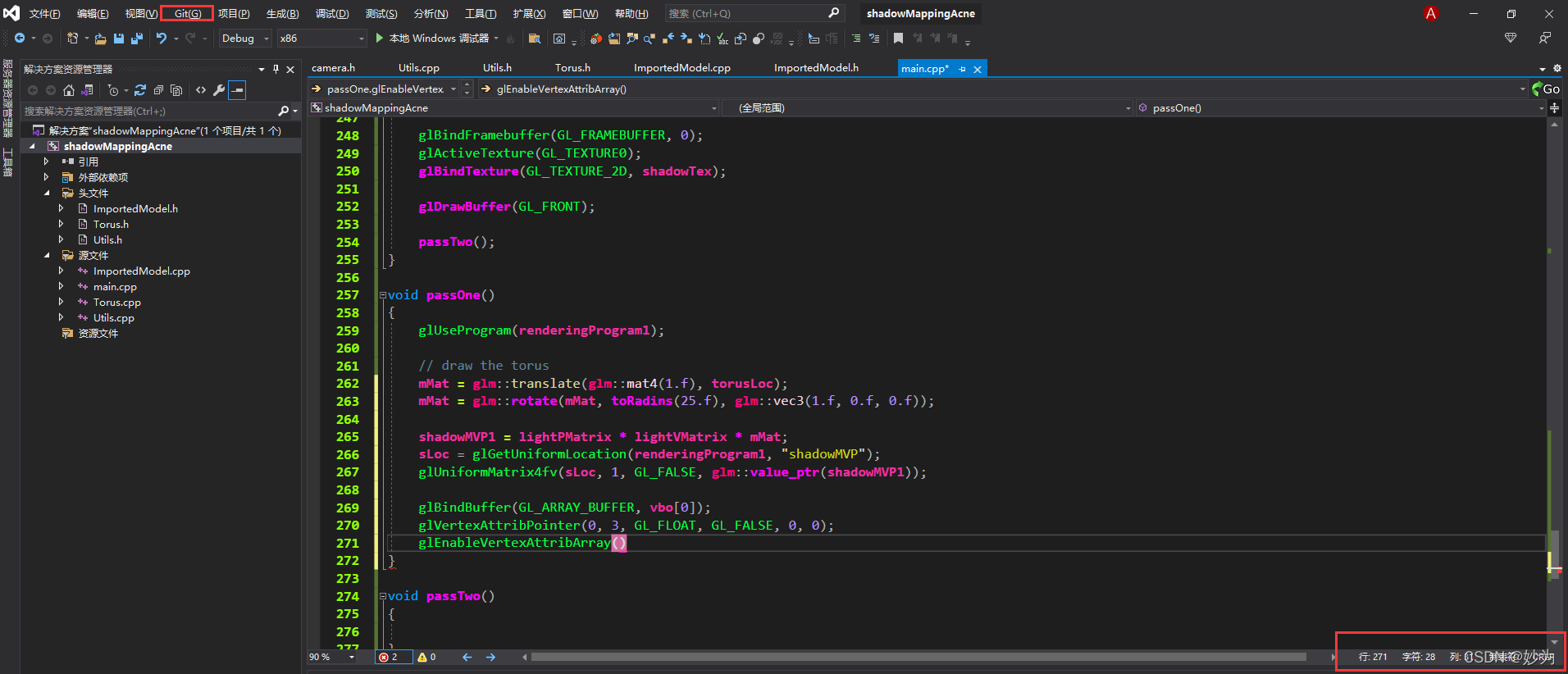This screenshot has height=674, width=1568.
Task: Click the vertical scrollbar of the editor
Action: click(1554, 556)
